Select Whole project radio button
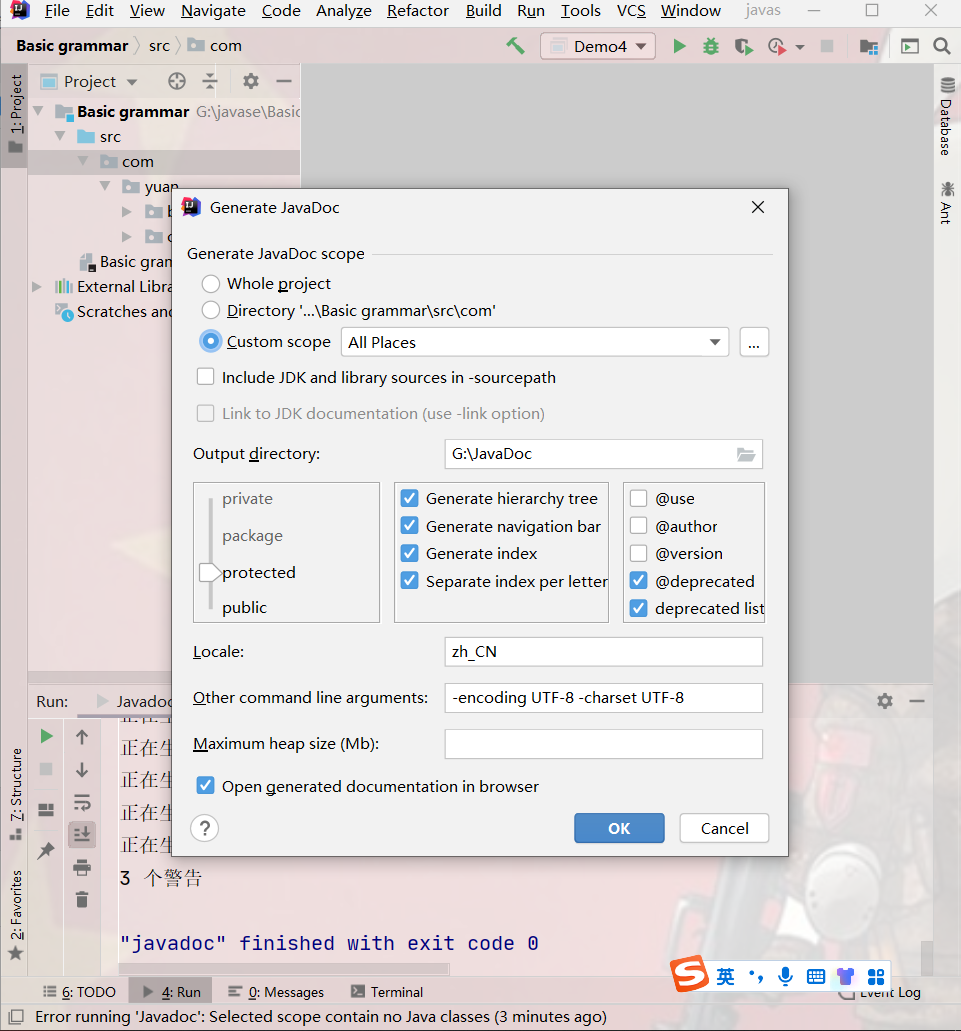 (210, 283)
